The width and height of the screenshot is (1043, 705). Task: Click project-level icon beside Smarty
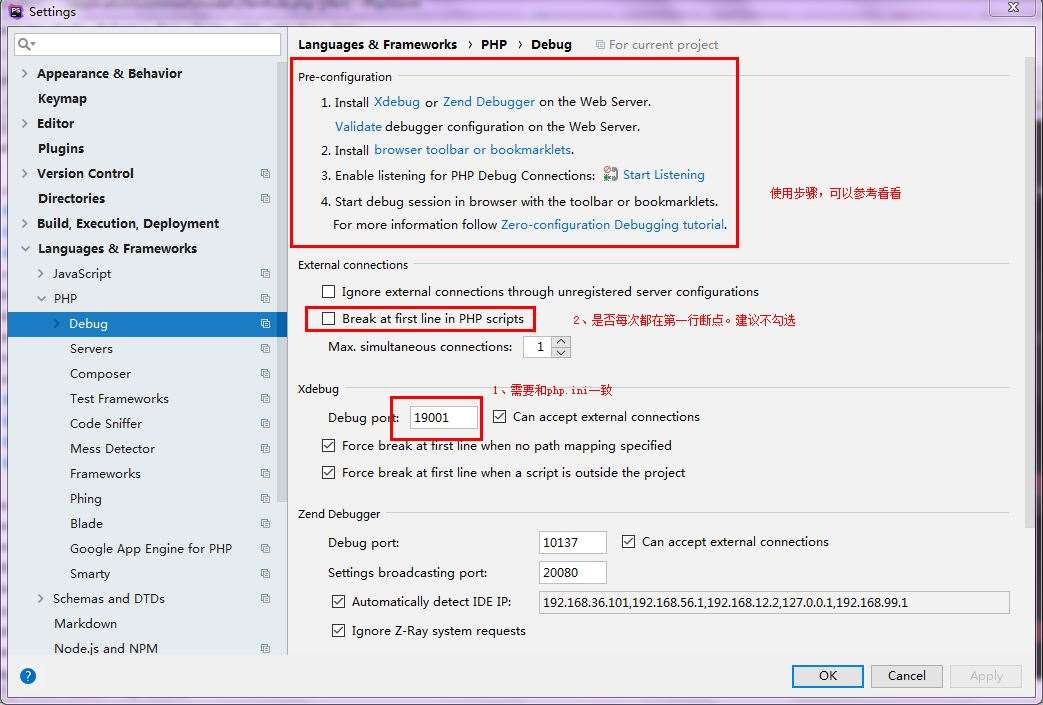click(265, 573)
